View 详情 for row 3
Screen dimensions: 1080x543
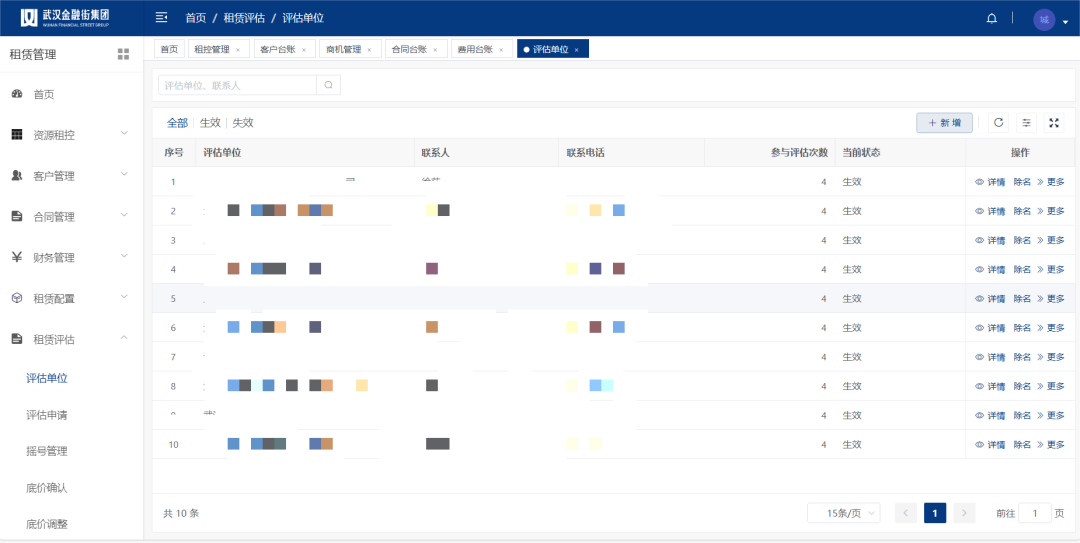(x=990, y=240)
